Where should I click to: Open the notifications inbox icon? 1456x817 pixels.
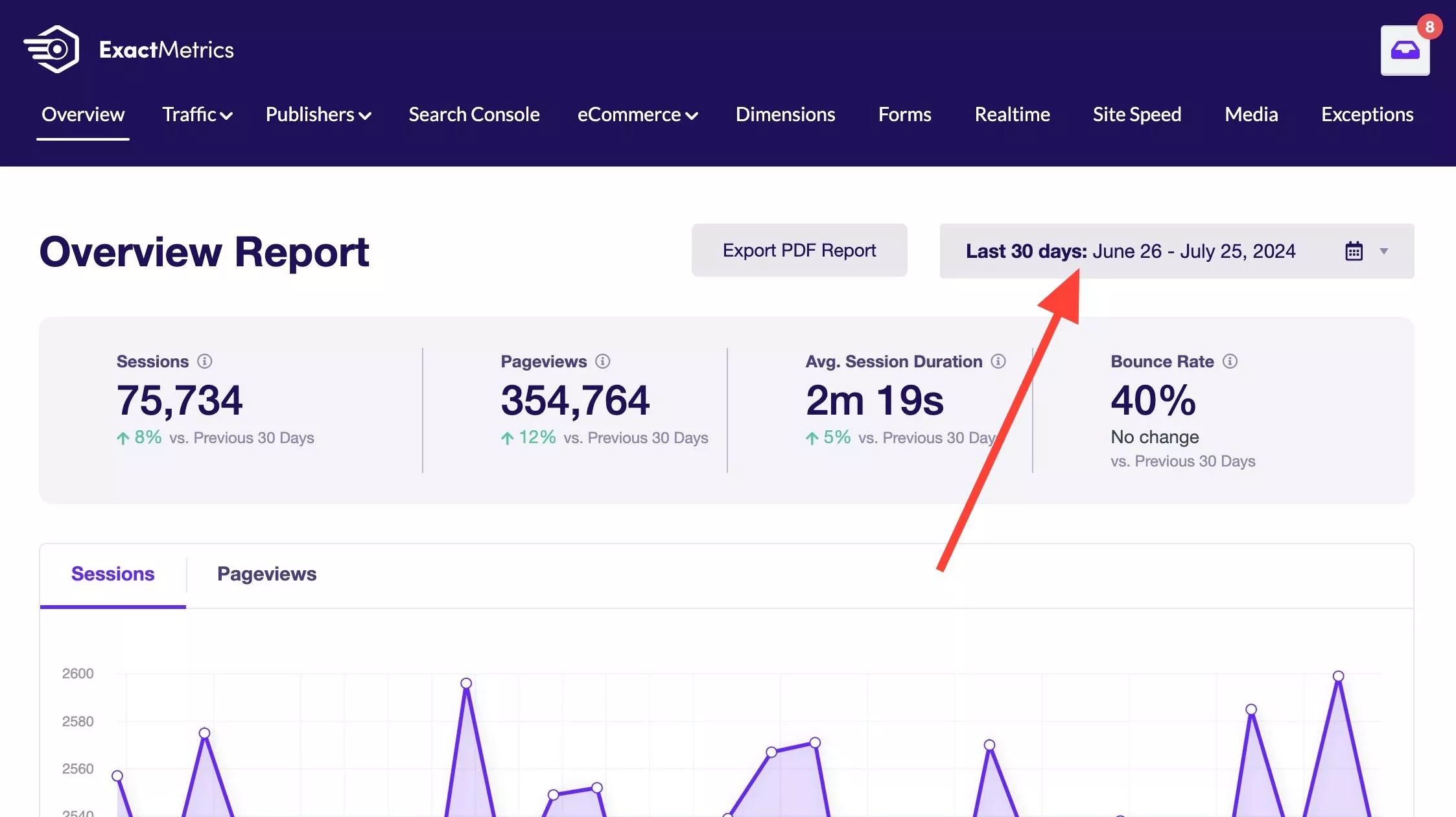1405,51
